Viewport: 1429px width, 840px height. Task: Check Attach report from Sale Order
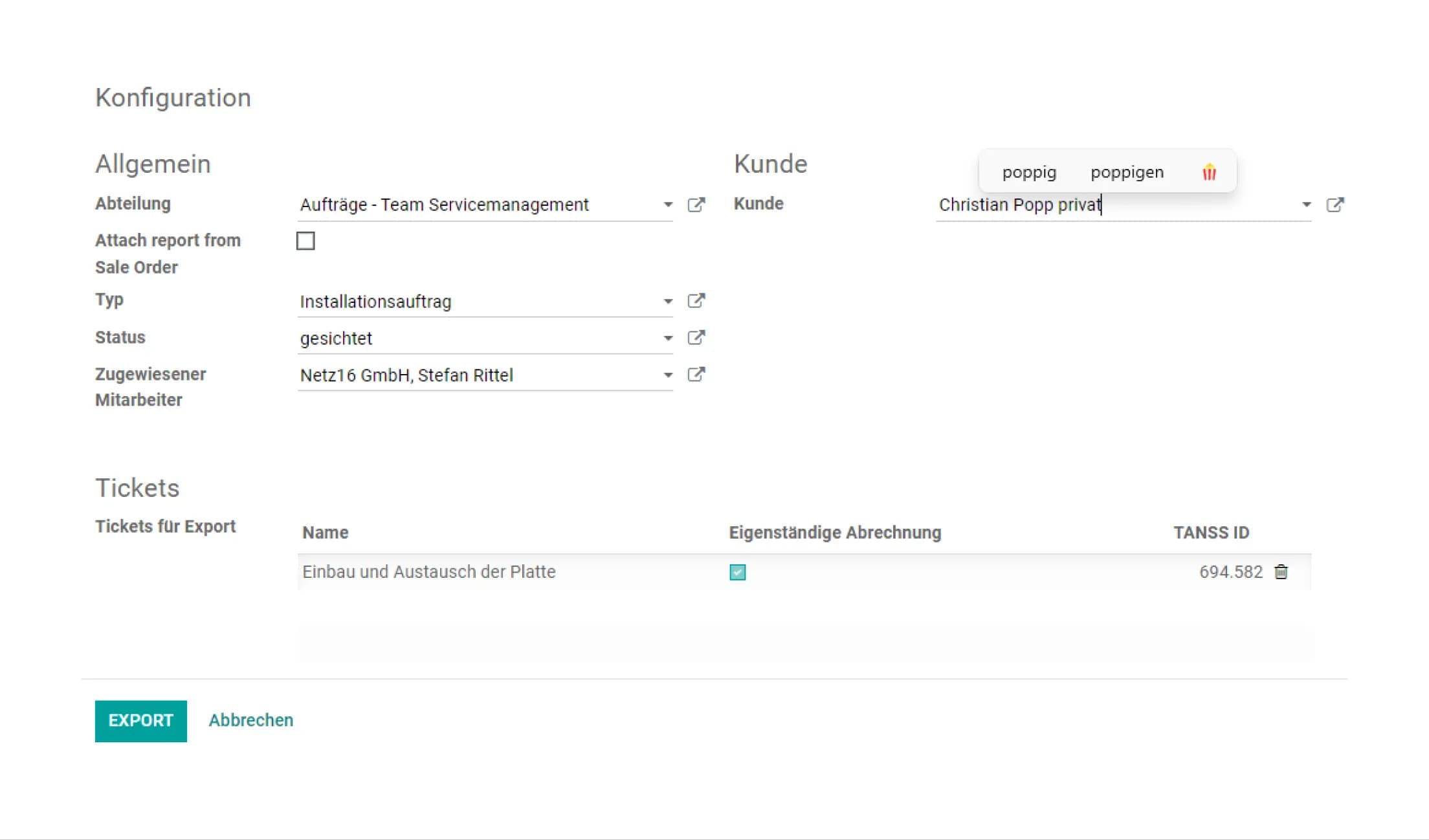[305, 241]
